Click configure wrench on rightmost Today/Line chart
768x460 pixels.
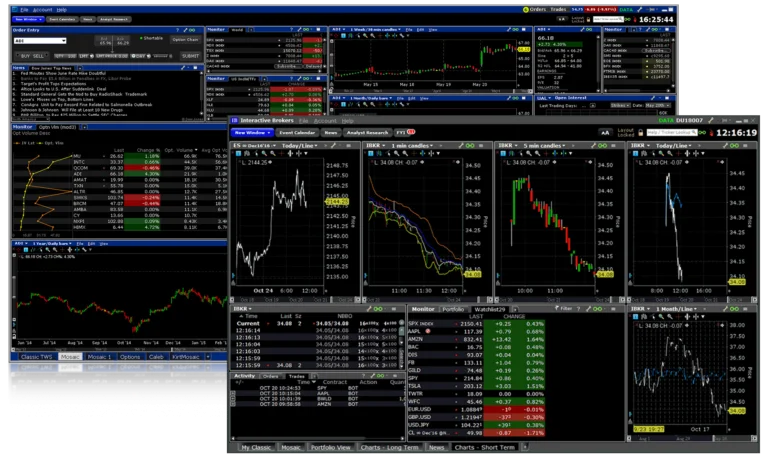tap(725, 145)
